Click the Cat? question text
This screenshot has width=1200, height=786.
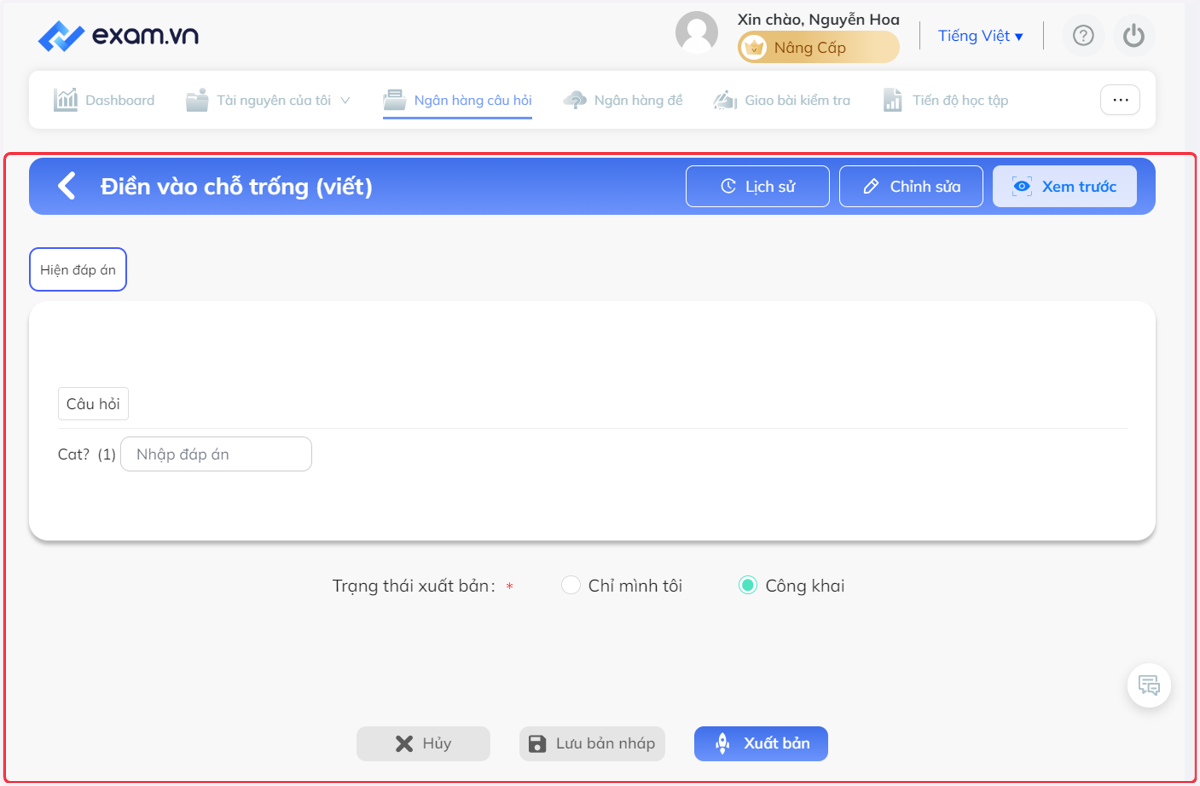[x=74, y=454]
